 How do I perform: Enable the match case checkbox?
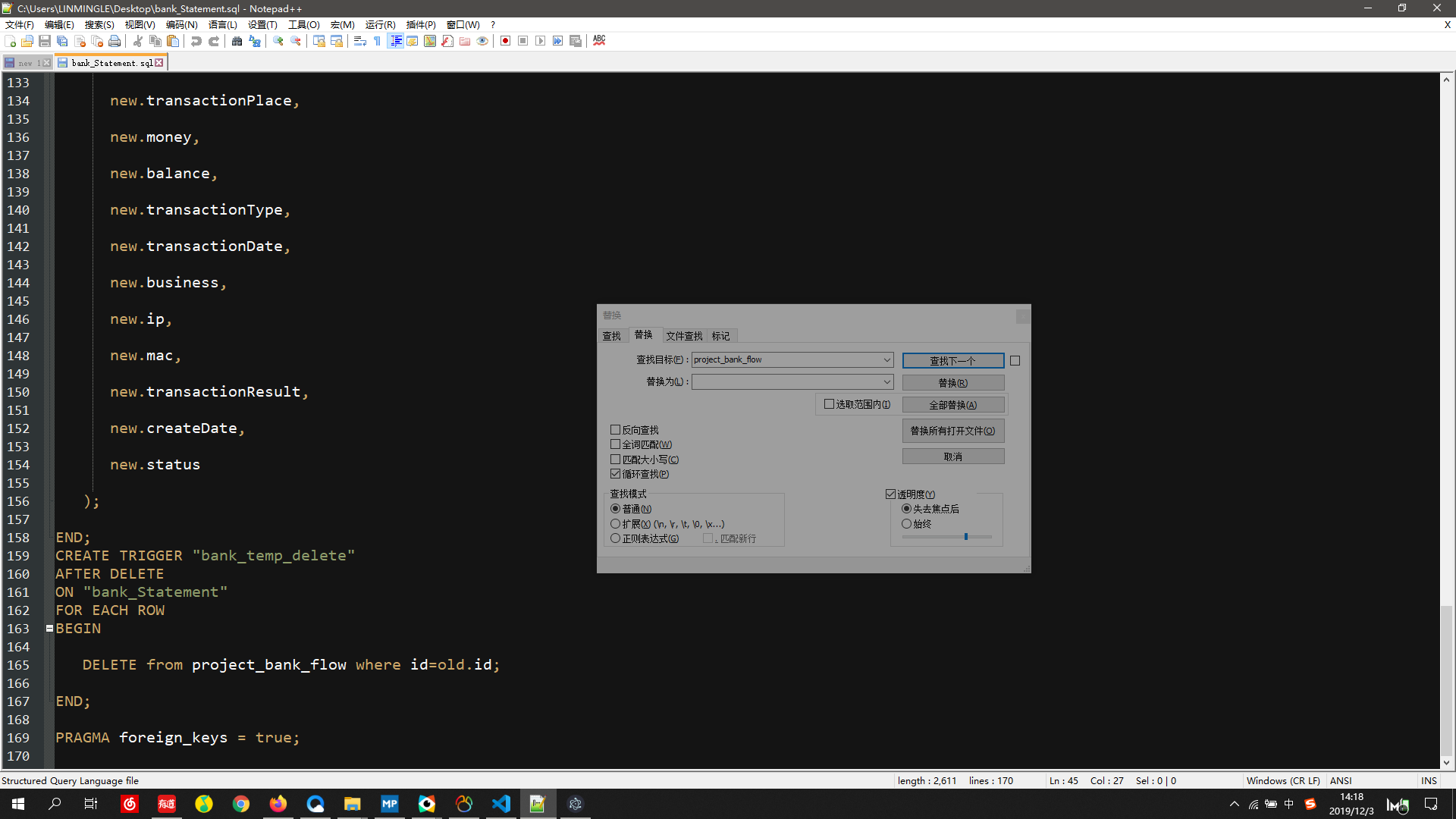click(616, 460)
